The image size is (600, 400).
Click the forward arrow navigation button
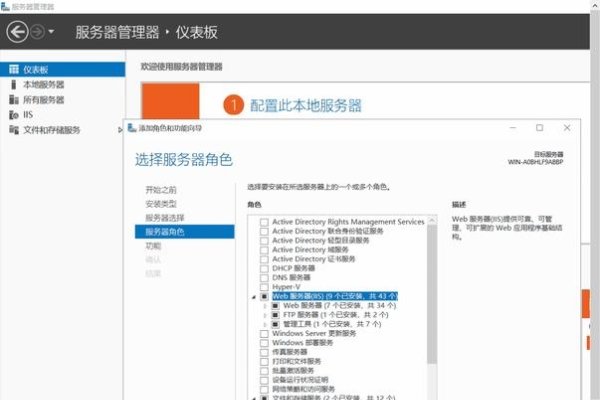coord(38,32)
